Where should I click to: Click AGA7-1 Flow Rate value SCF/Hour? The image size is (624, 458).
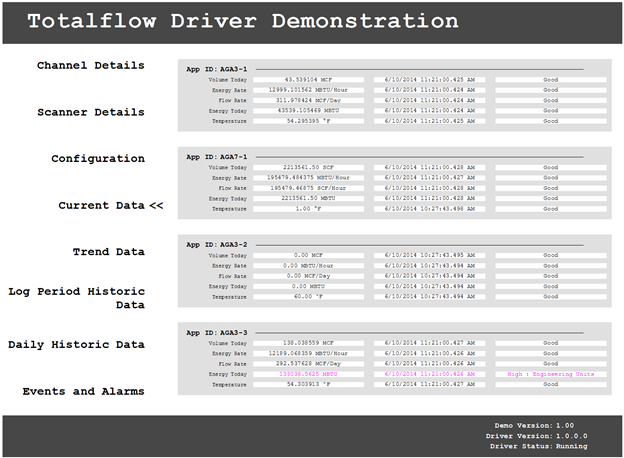click(x=308, y=188)
